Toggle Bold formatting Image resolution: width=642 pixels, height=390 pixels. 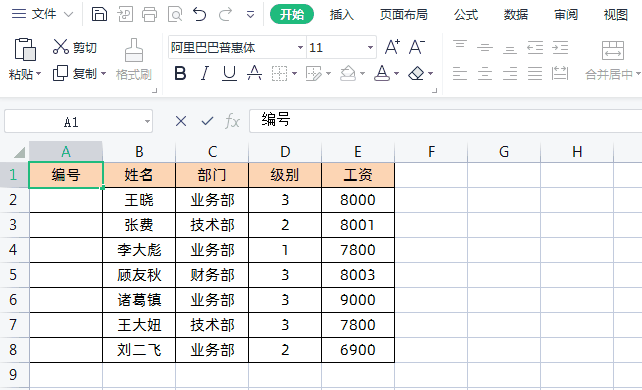[x=180, y=74]
